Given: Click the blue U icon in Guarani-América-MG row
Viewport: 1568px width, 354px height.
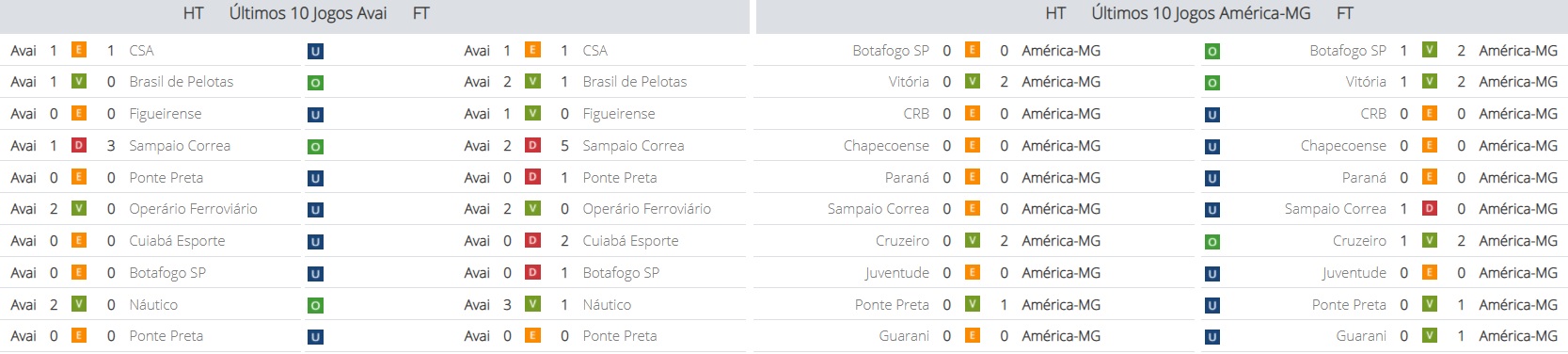Looking at the screenshot, I should pyautogui.click(x=1212, y=337).
